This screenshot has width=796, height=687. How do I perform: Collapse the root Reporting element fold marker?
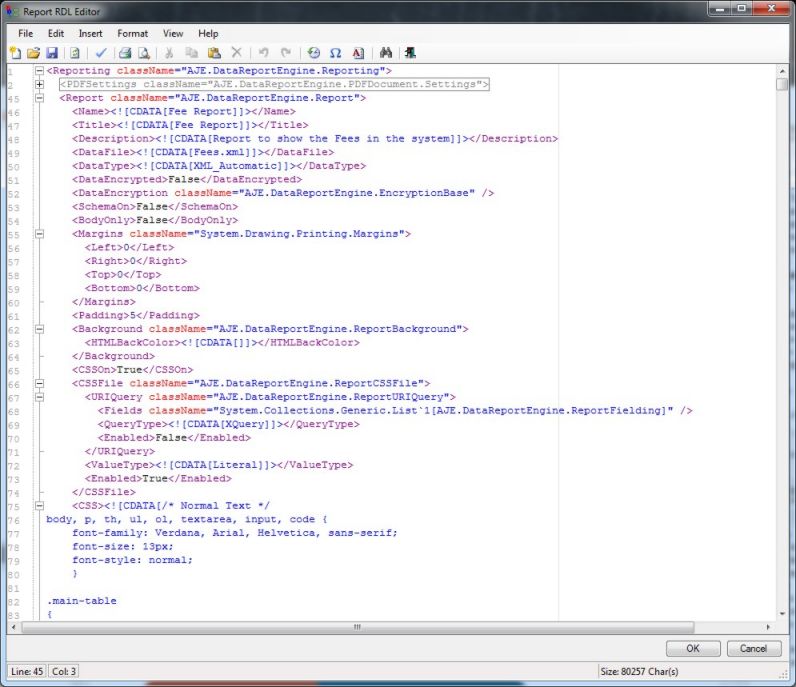click(x=39, y=71)
